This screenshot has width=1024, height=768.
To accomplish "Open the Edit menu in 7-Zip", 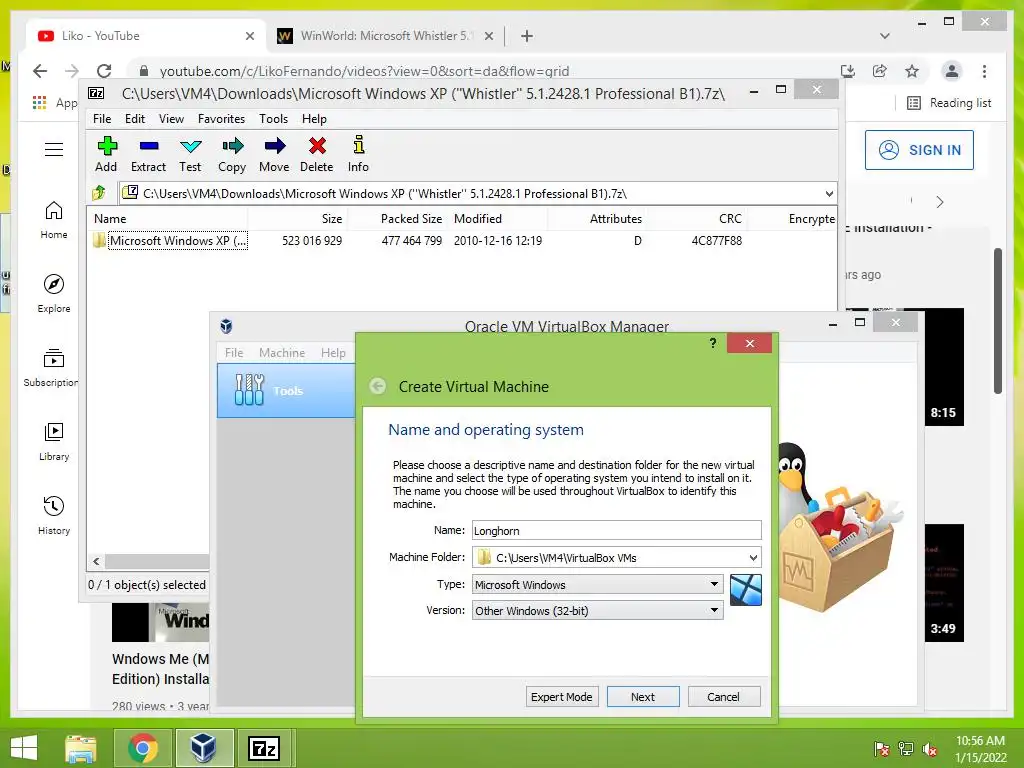I will pyautogui.click(x=135, y=119).
